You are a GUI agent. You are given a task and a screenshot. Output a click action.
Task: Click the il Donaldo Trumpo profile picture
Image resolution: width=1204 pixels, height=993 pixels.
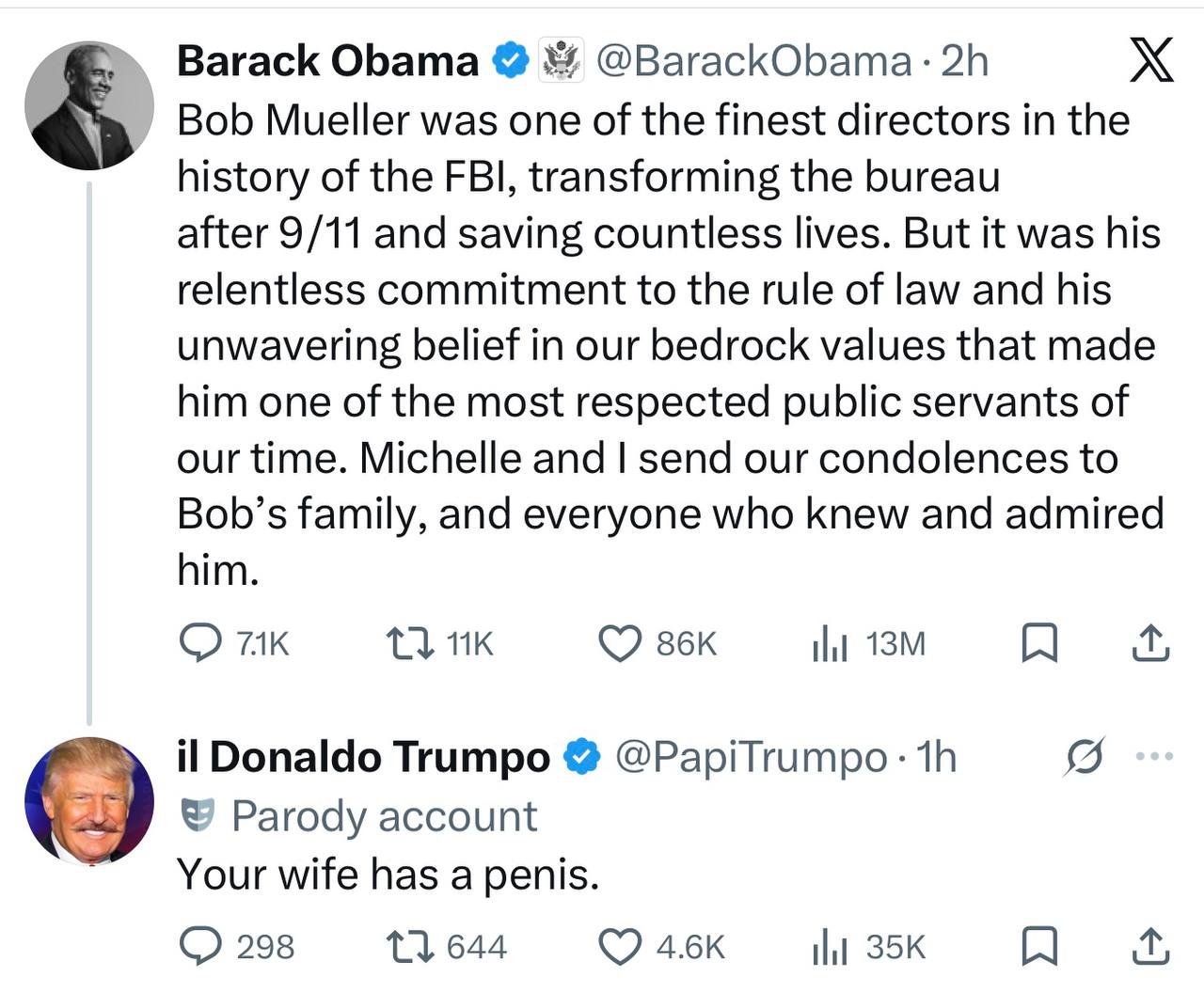click(89, 801)
